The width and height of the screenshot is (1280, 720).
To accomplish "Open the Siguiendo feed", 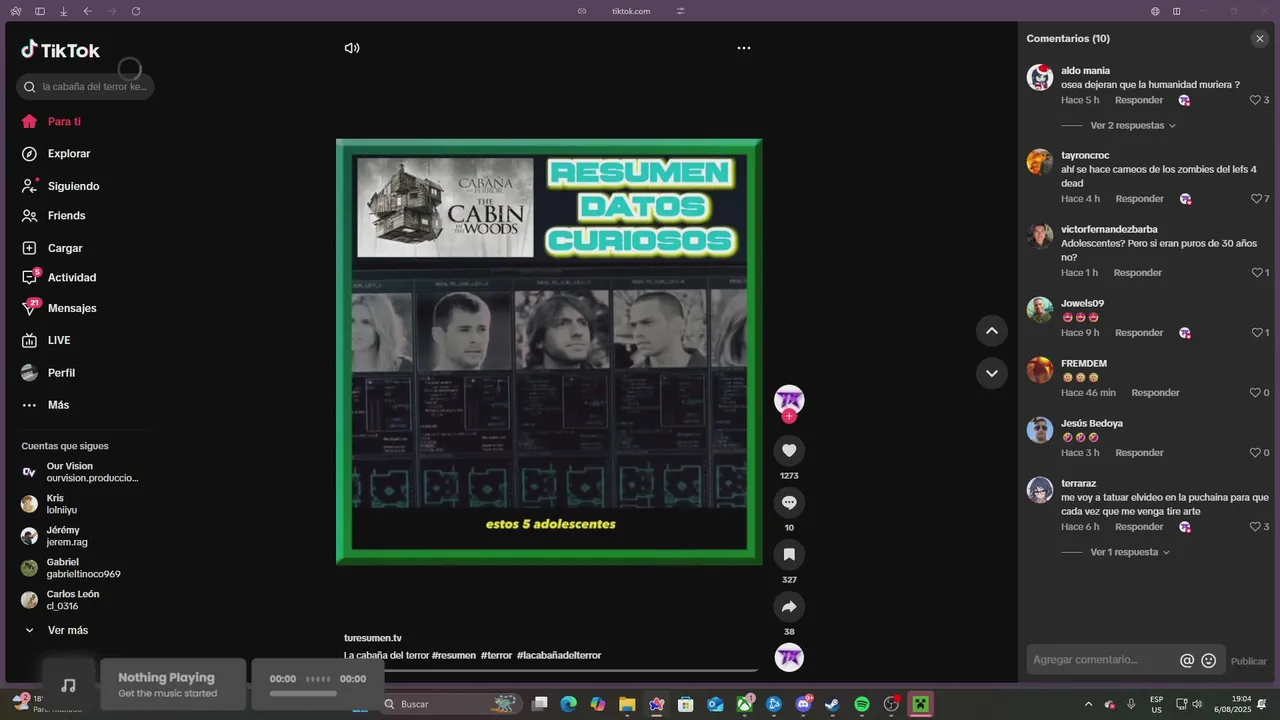I will pyautogui.click(x=73, y=186).
